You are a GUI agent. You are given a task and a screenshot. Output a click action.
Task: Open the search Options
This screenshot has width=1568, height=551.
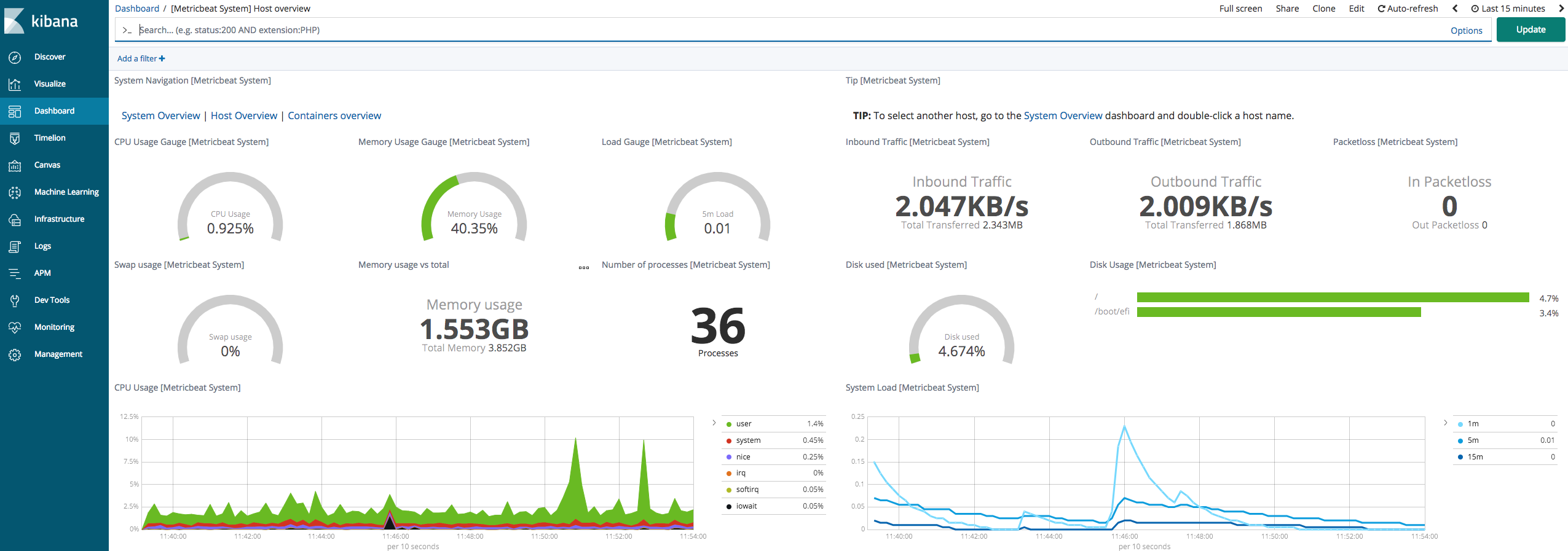1466,31
